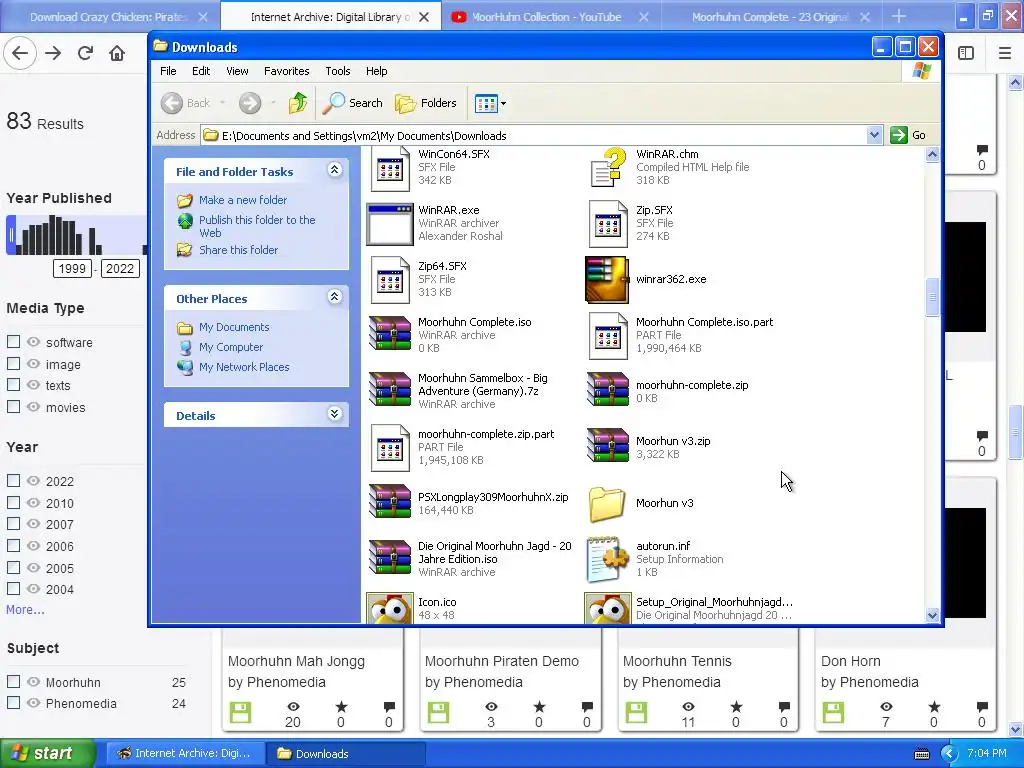The height and width of the screenshot is (768, 1024).
Task: Check the texts media type checkbox
Action: tap(13, 385)
